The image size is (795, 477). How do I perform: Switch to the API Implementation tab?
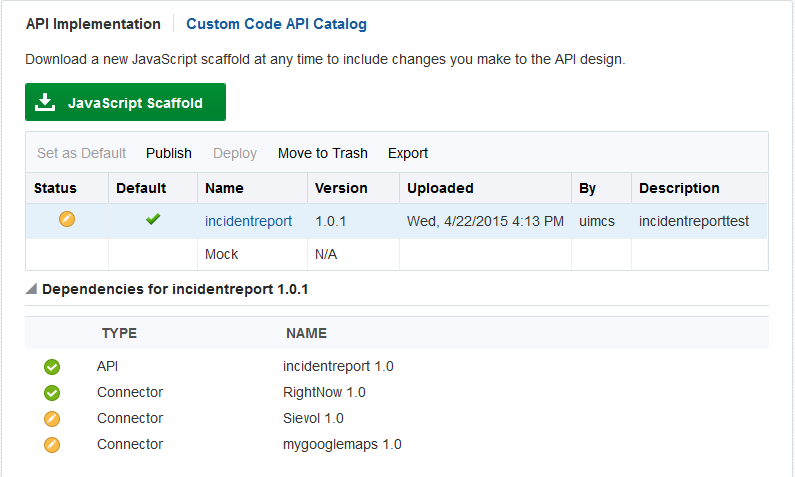93,24
